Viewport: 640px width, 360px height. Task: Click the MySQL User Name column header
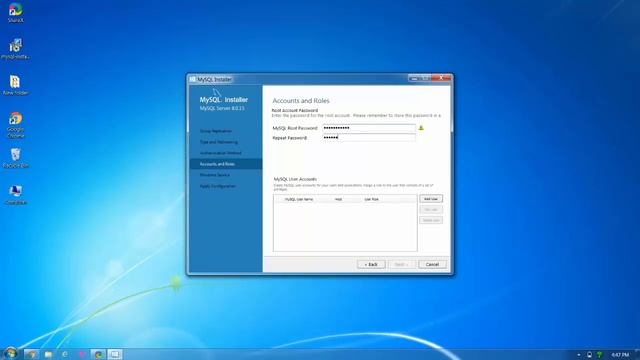(x=299, y=199)
